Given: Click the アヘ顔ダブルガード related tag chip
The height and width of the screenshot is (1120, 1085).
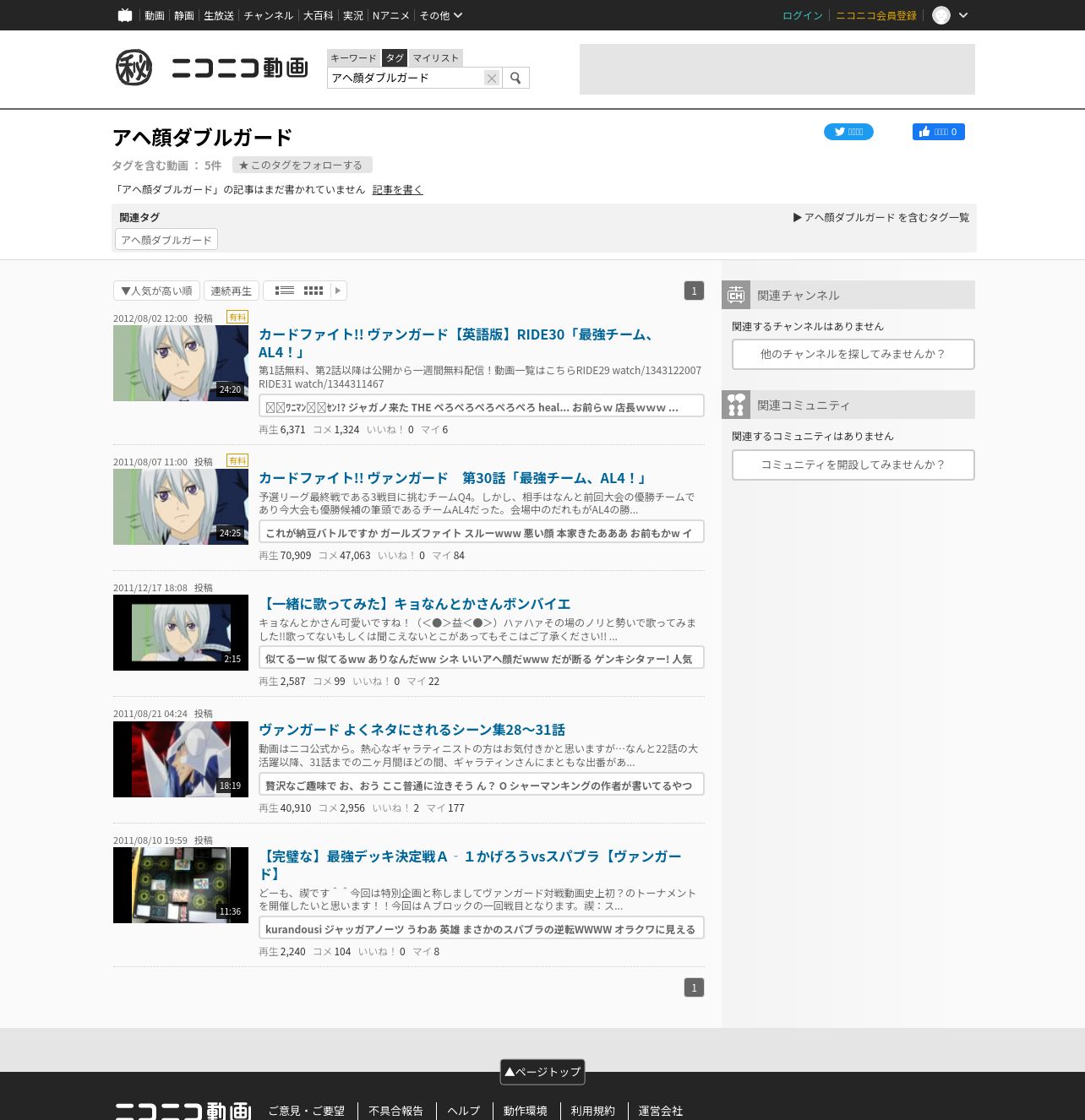Looking at the screenshot, I should (x=166, y=240).
